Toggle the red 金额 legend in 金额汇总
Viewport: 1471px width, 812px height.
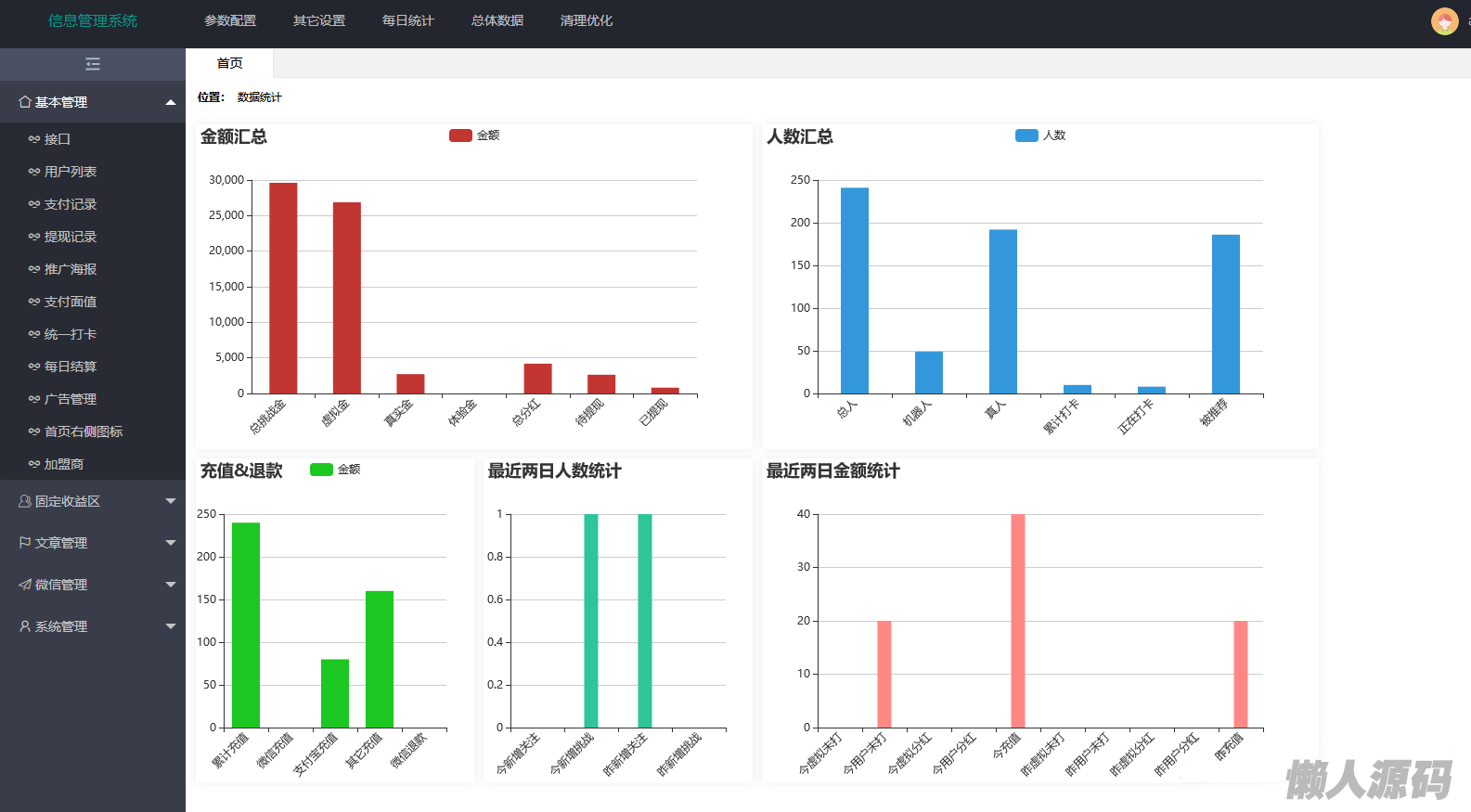click(461, 135)
